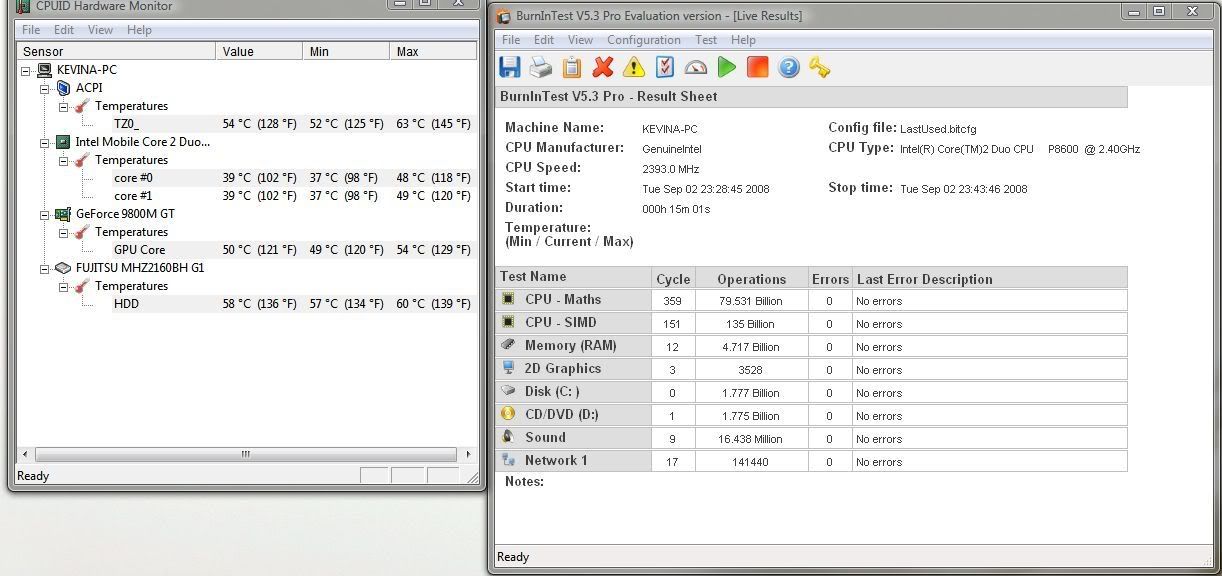Select the Memory (RAM) test row
Screen dimensions: 1222x576
click(x=811, y=346)
